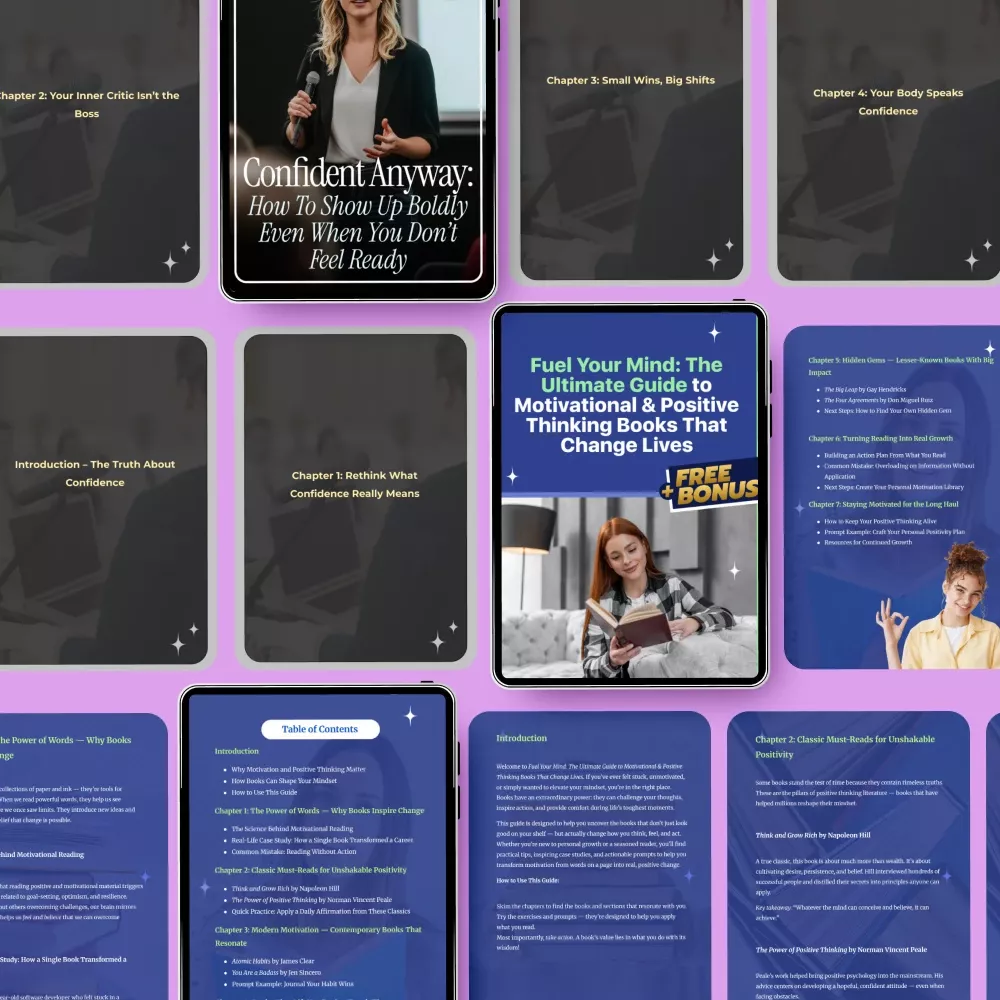Click the How to Use This Guide subheading
1000x1000 pixels.
528,880
